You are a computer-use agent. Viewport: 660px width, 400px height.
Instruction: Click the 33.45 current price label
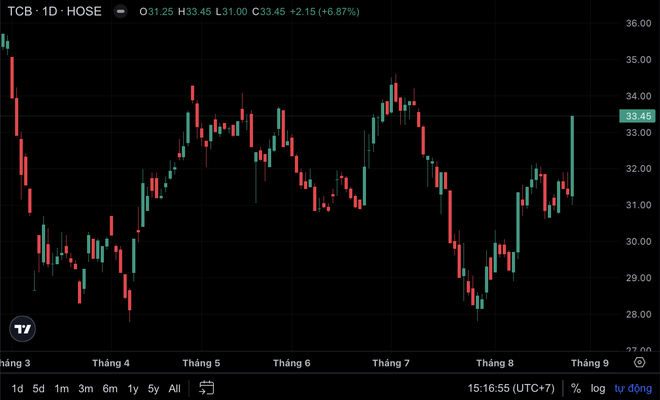click(x=637, y=116)
